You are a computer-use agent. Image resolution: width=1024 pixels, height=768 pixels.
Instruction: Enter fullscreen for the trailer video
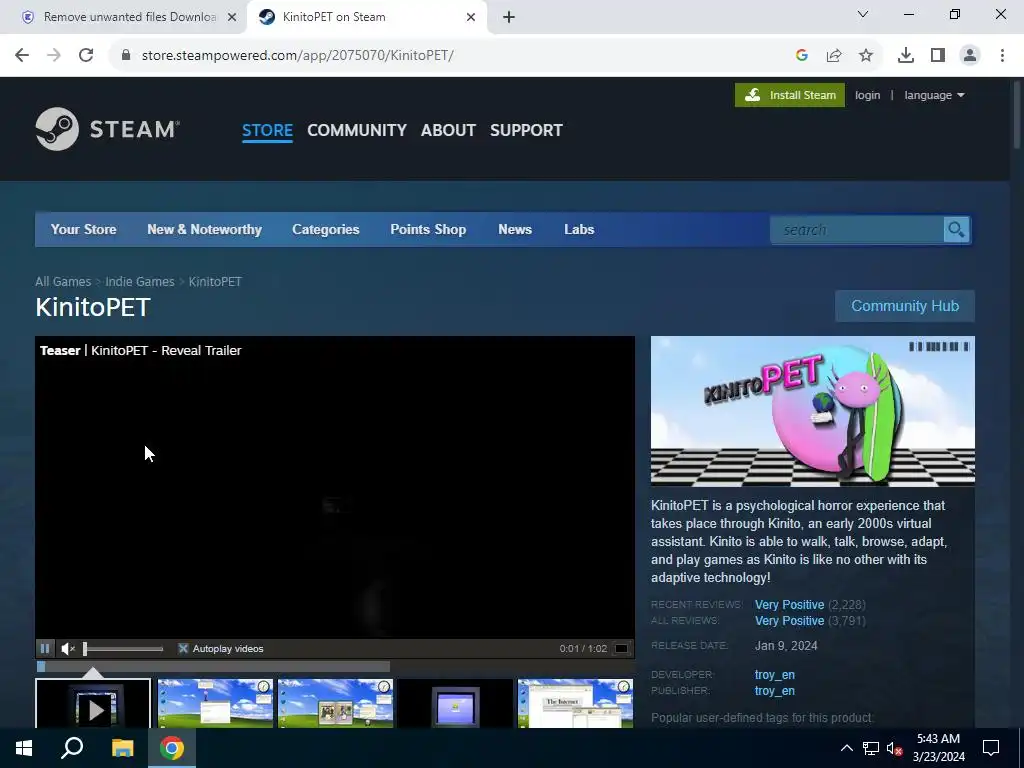[x=622, y=648]
